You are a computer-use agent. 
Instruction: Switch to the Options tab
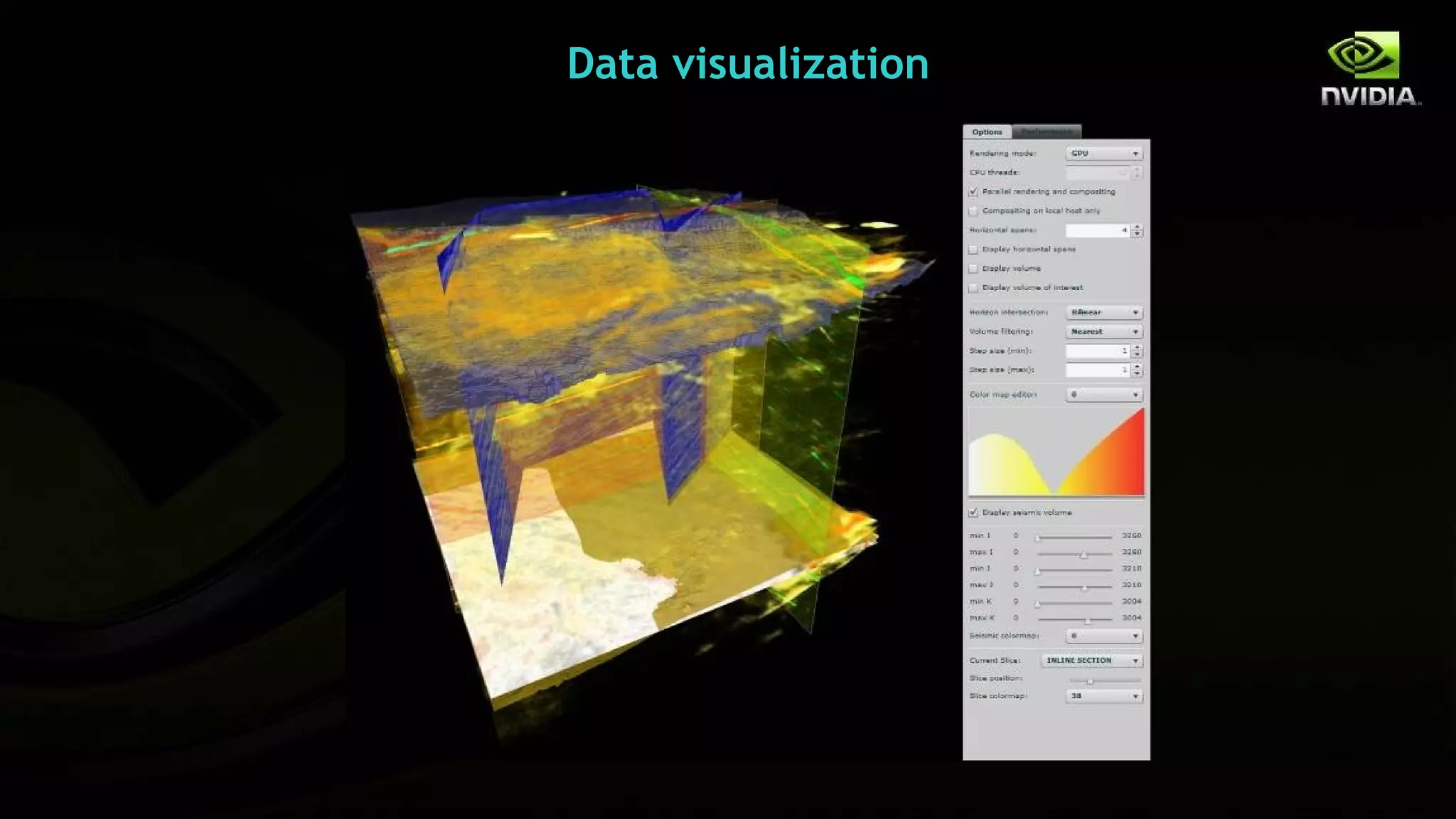(x=987, y=132)
